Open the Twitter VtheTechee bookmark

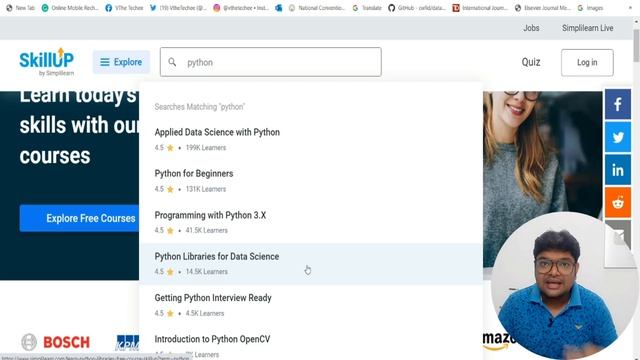178,8
